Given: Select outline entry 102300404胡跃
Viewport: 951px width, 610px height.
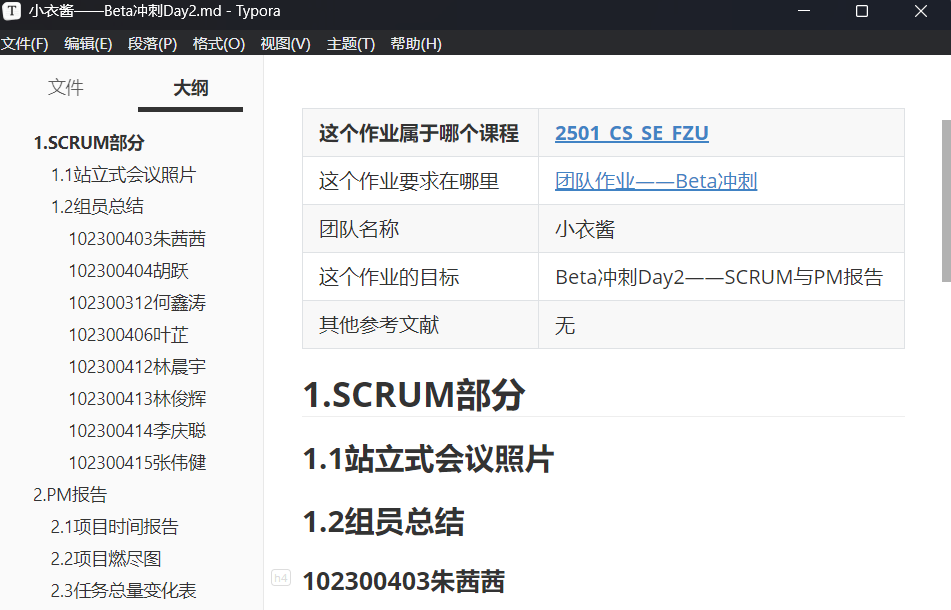Looking at the screenshot, I should pyautogui.click(x=129, y=271).
